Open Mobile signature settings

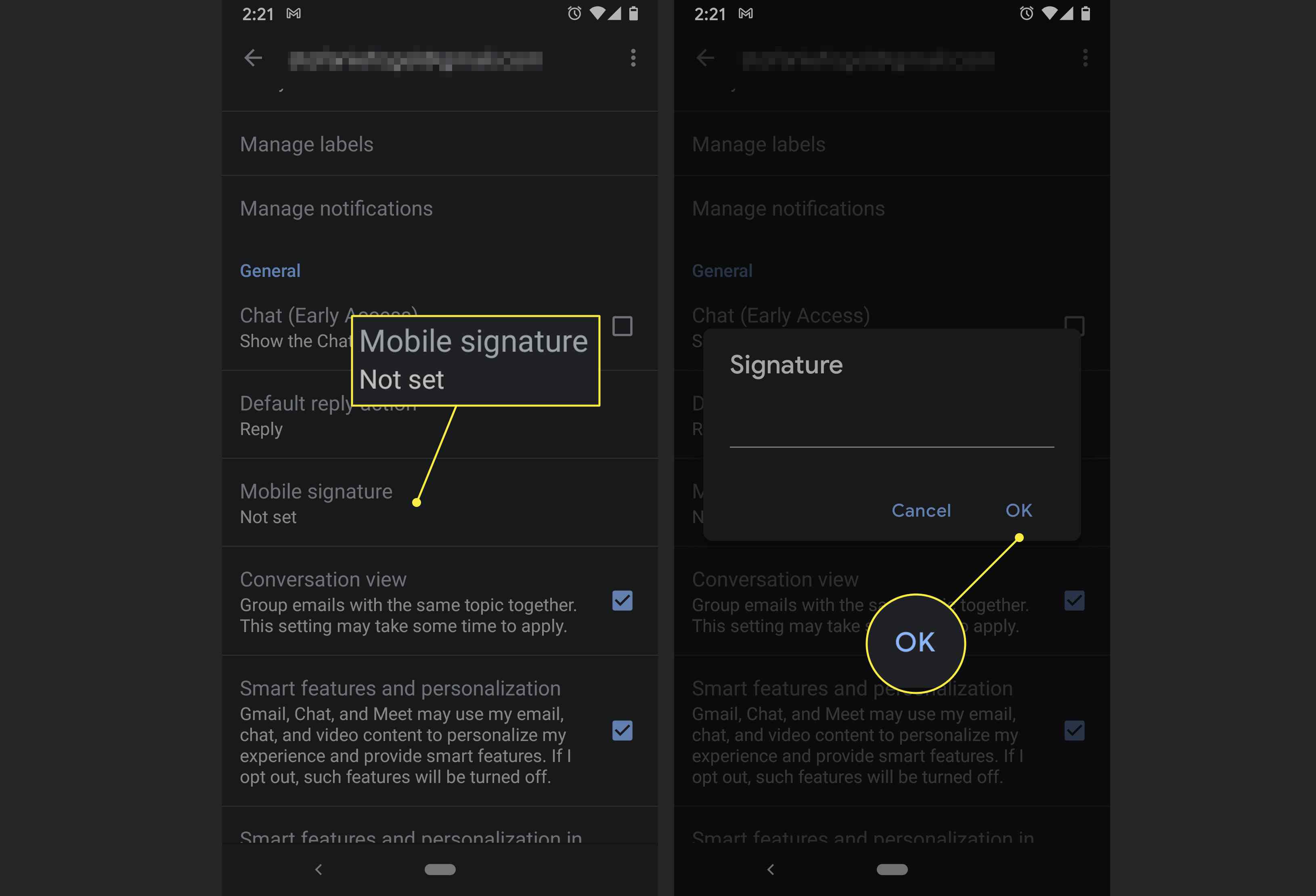[x=316, y=503]
